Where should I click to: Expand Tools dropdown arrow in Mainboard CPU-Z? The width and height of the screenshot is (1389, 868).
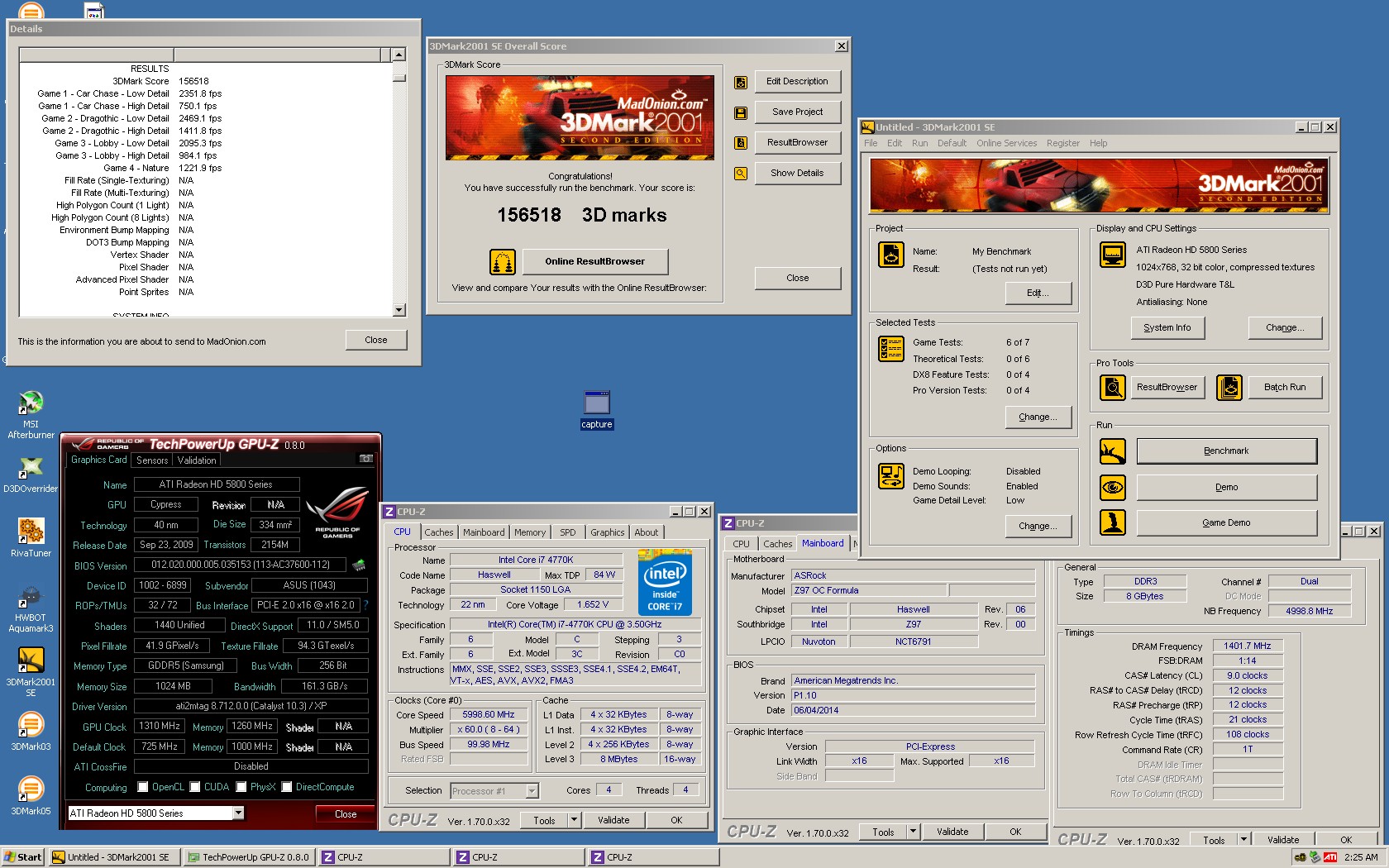point(913,832)
